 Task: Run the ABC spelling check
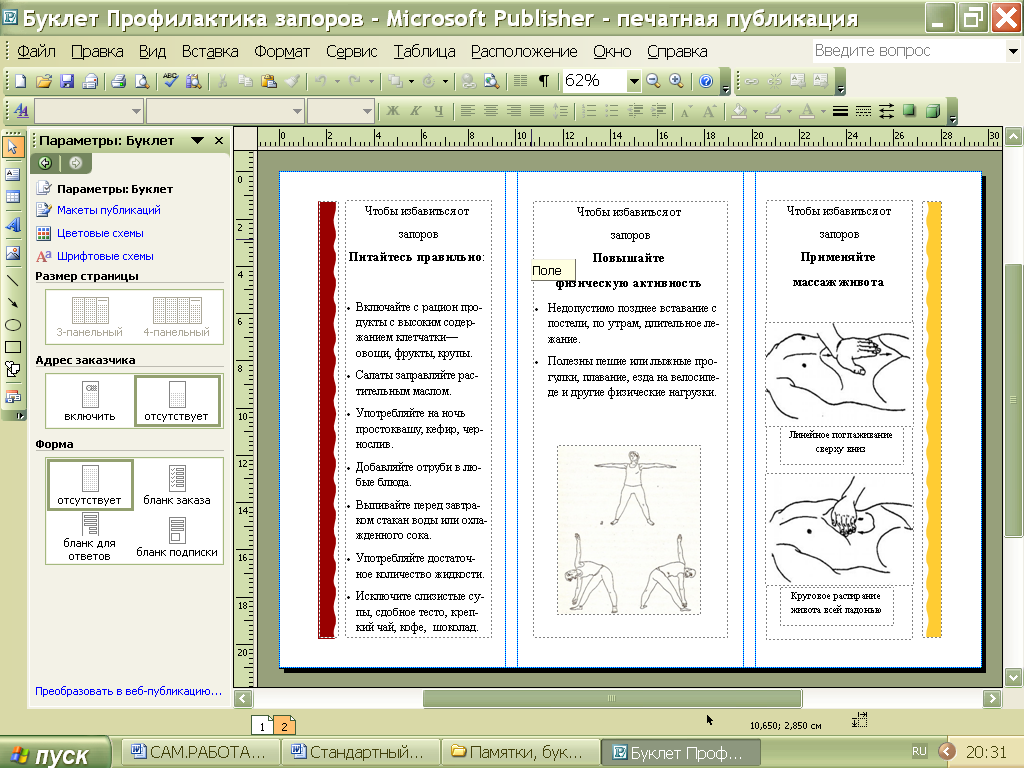point(170,81)
